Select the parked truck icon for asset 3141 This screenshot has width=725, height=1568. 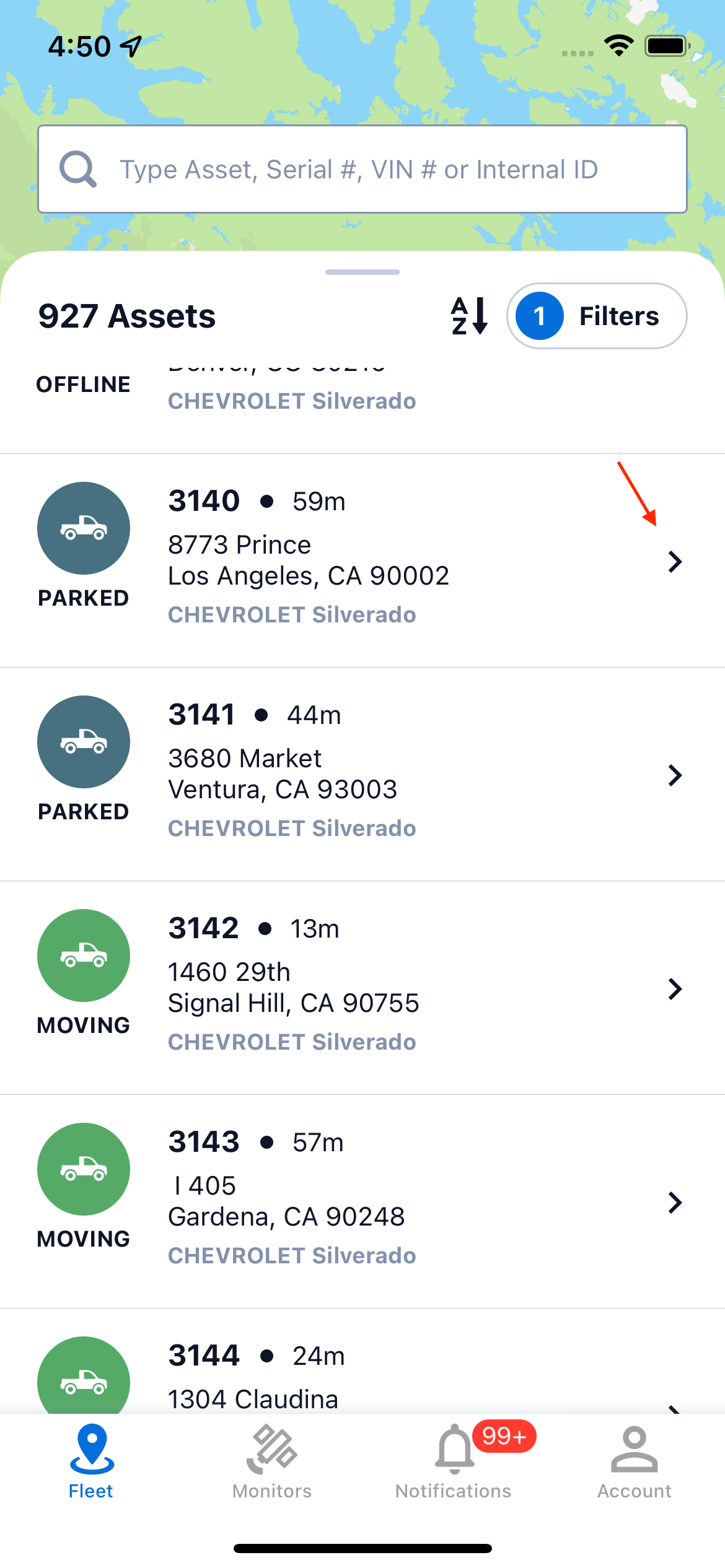tap(84, 742)
